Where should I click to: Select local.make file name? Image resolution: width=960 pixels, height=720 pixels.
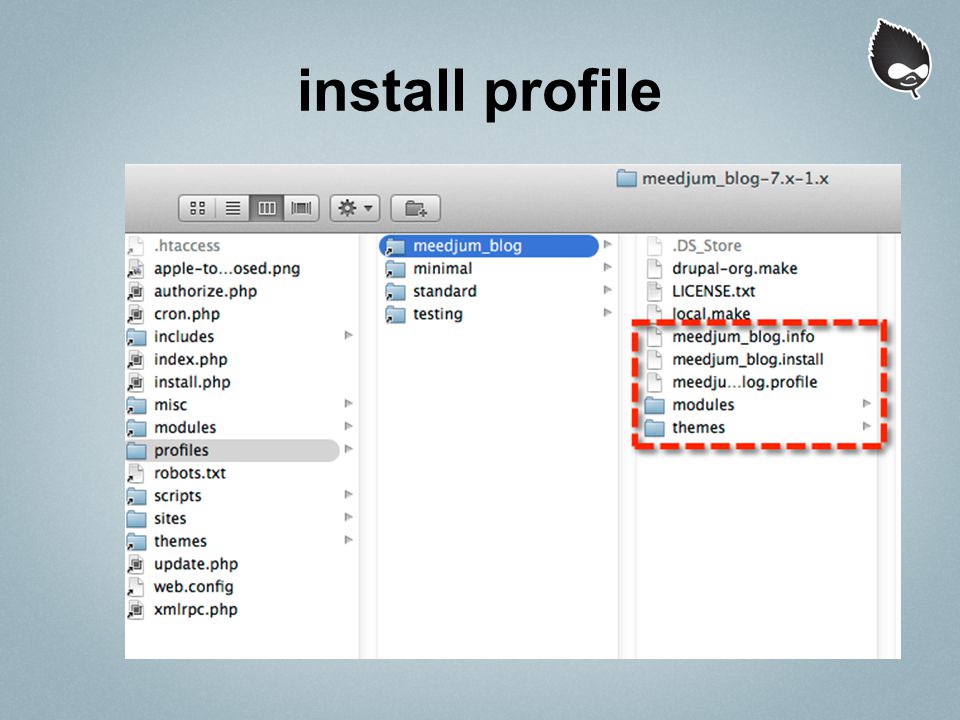coord(711,314)
